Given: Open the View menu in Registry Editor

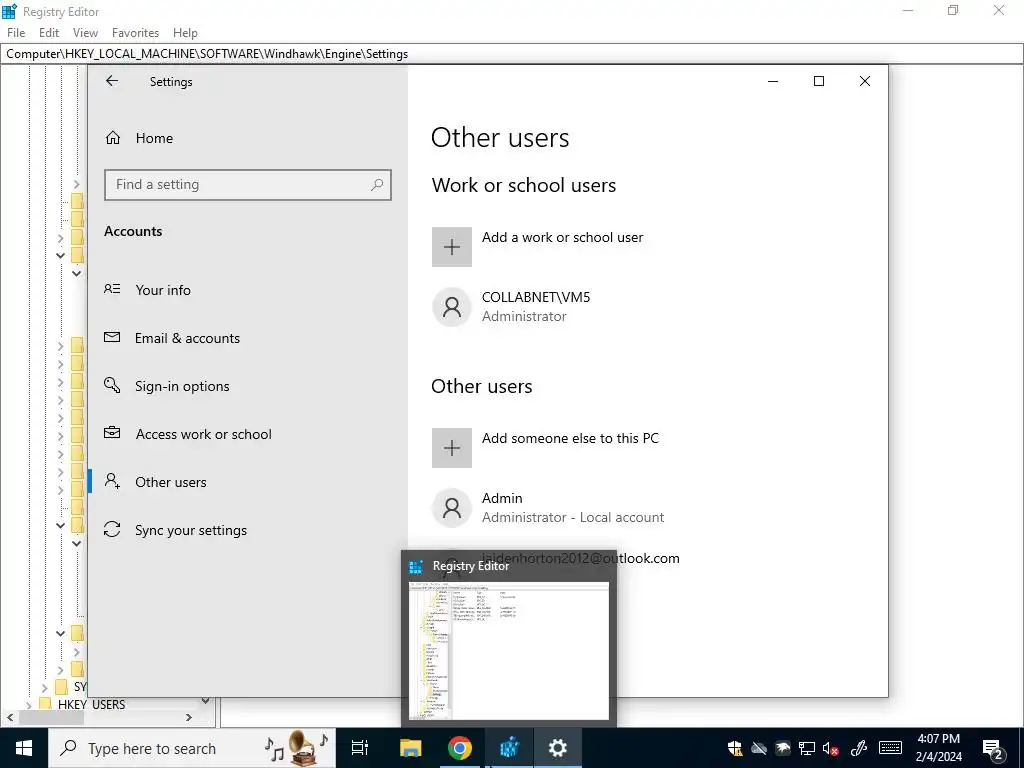Looking at the screenshot, I should coord(85,33).
